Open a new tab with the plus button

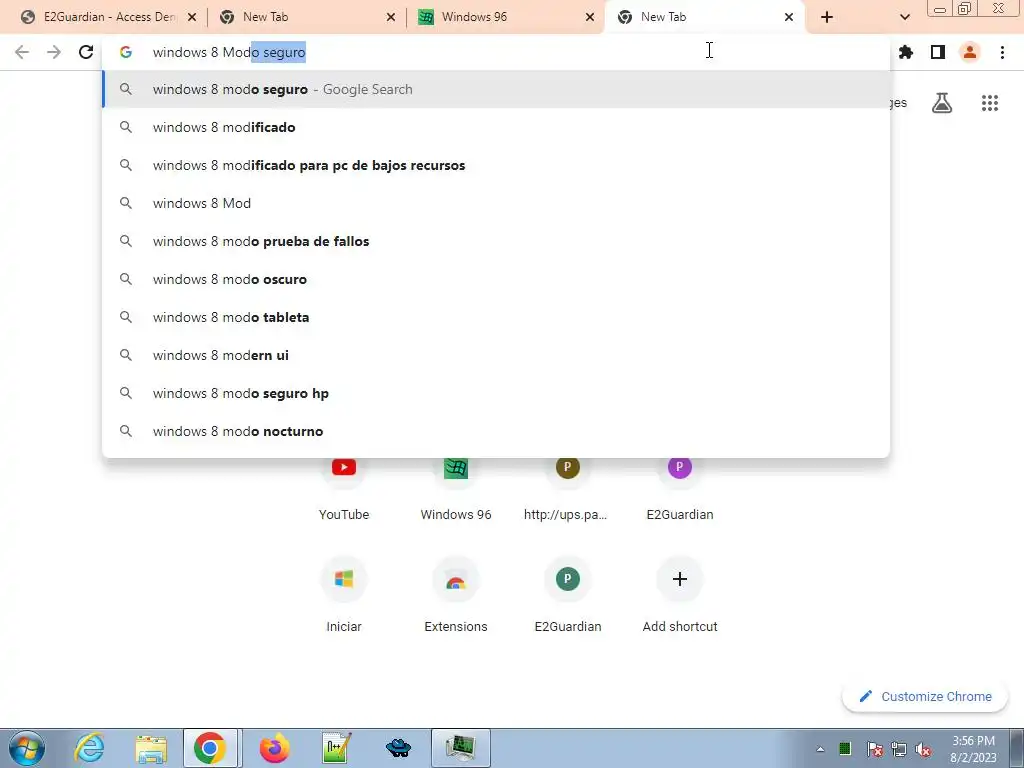pyautogui.click(x=827, y=17)
